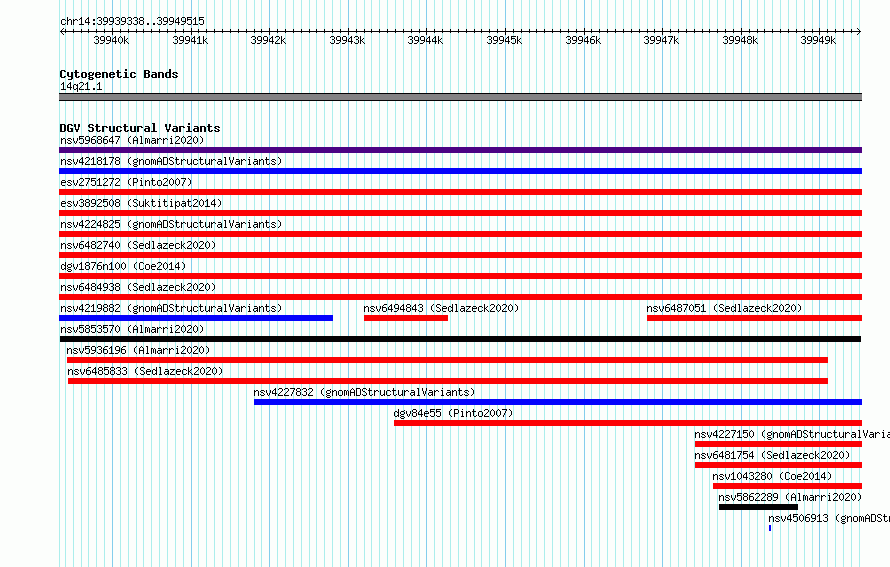Click nsv6487051 (Sedlazeck2020) label
This screenshot has height=567, width=890.
point(724,308)
